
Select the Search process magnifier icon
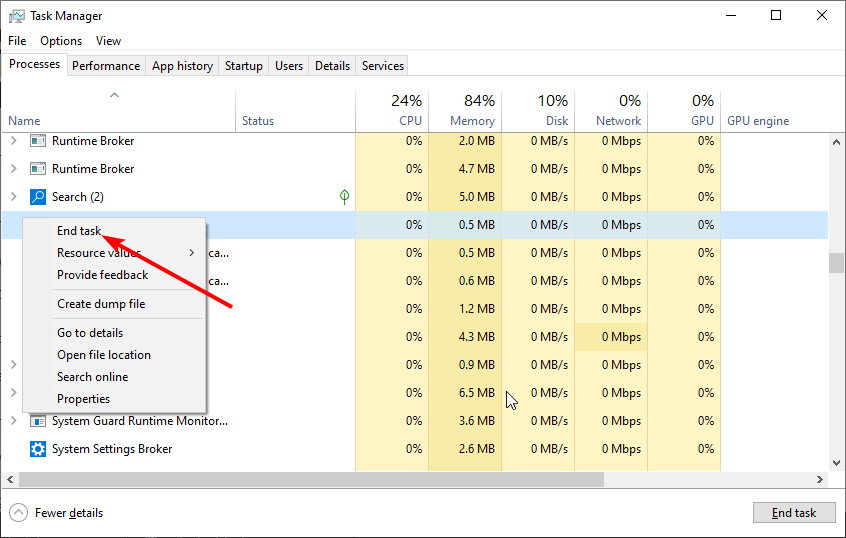coord(38,197)
